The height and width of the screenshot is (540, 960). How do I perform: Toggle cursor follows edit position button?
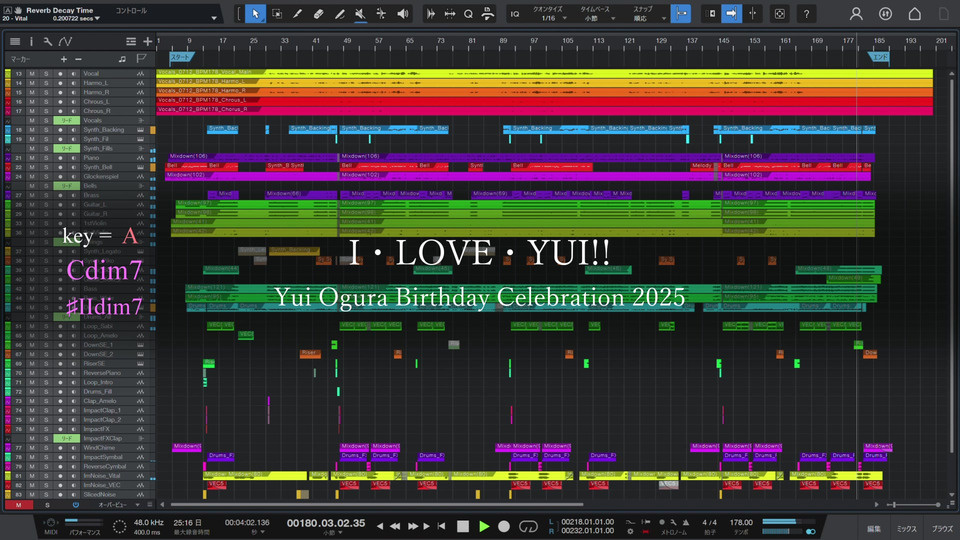tap(752, 13)
